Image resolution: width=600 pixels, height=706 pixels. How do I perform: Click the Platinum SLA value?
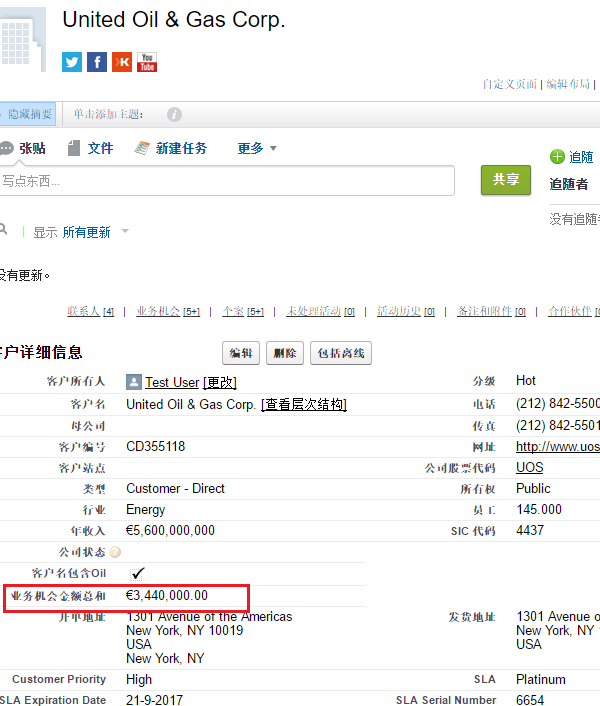(541, 679)
